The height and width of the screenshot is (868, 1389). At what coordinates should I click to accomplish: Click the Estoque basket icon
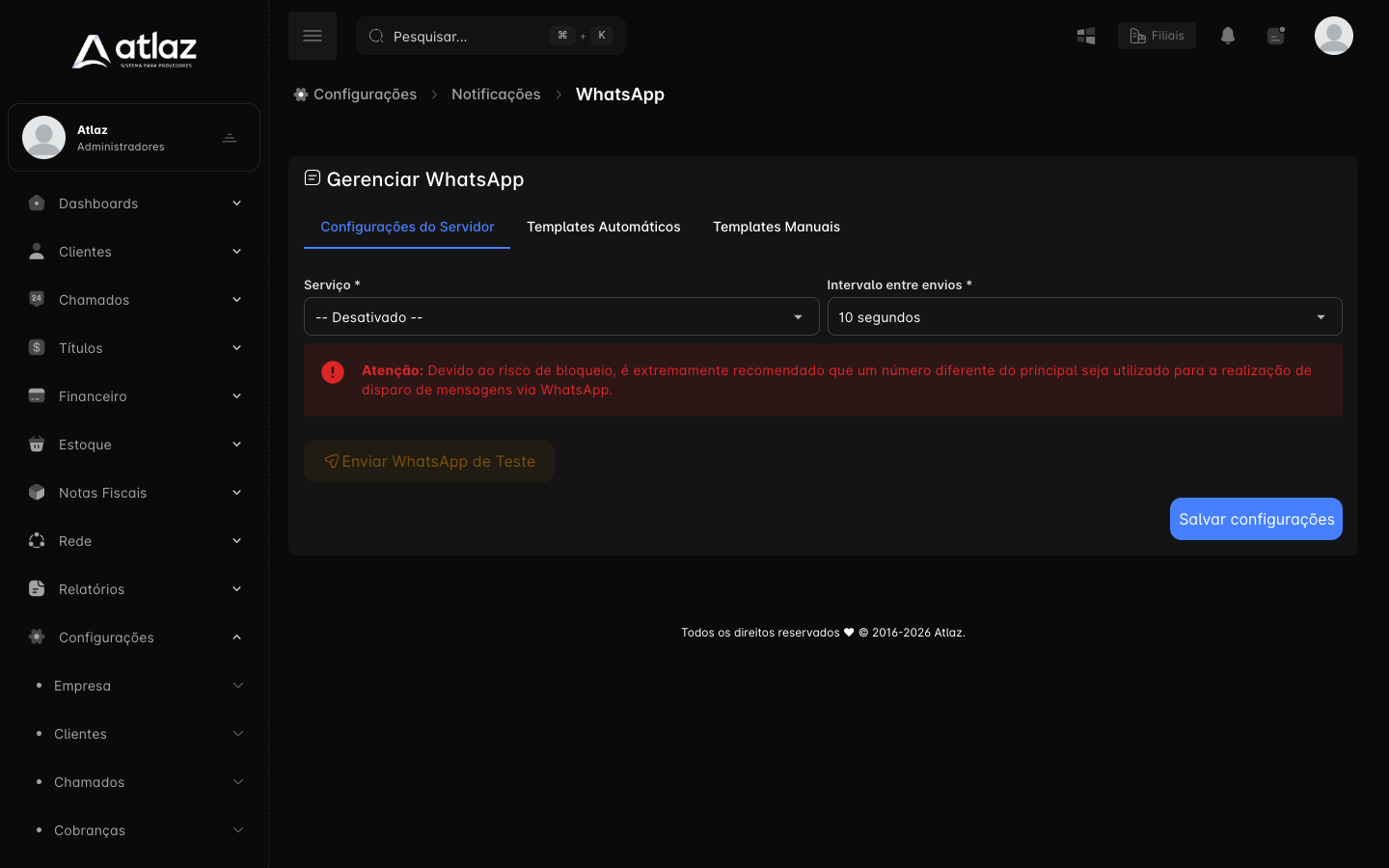pos(37,444)
